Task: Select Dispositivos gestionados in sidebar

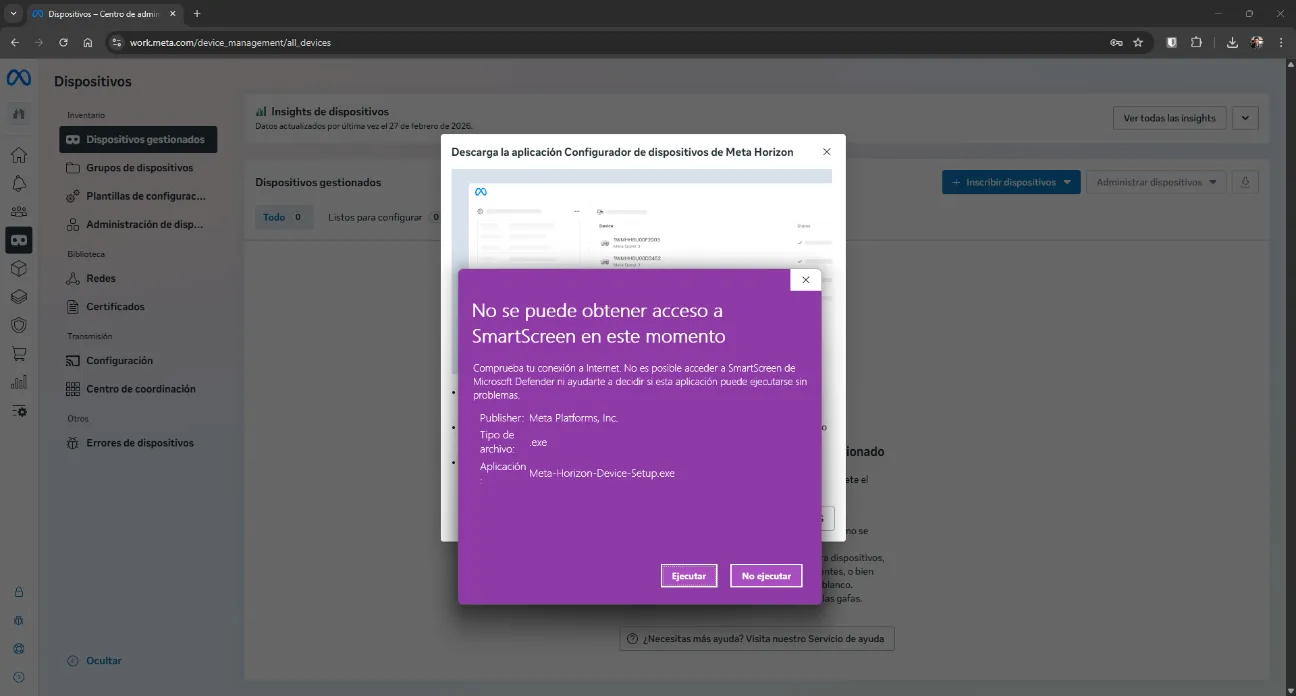Action: 138,140
